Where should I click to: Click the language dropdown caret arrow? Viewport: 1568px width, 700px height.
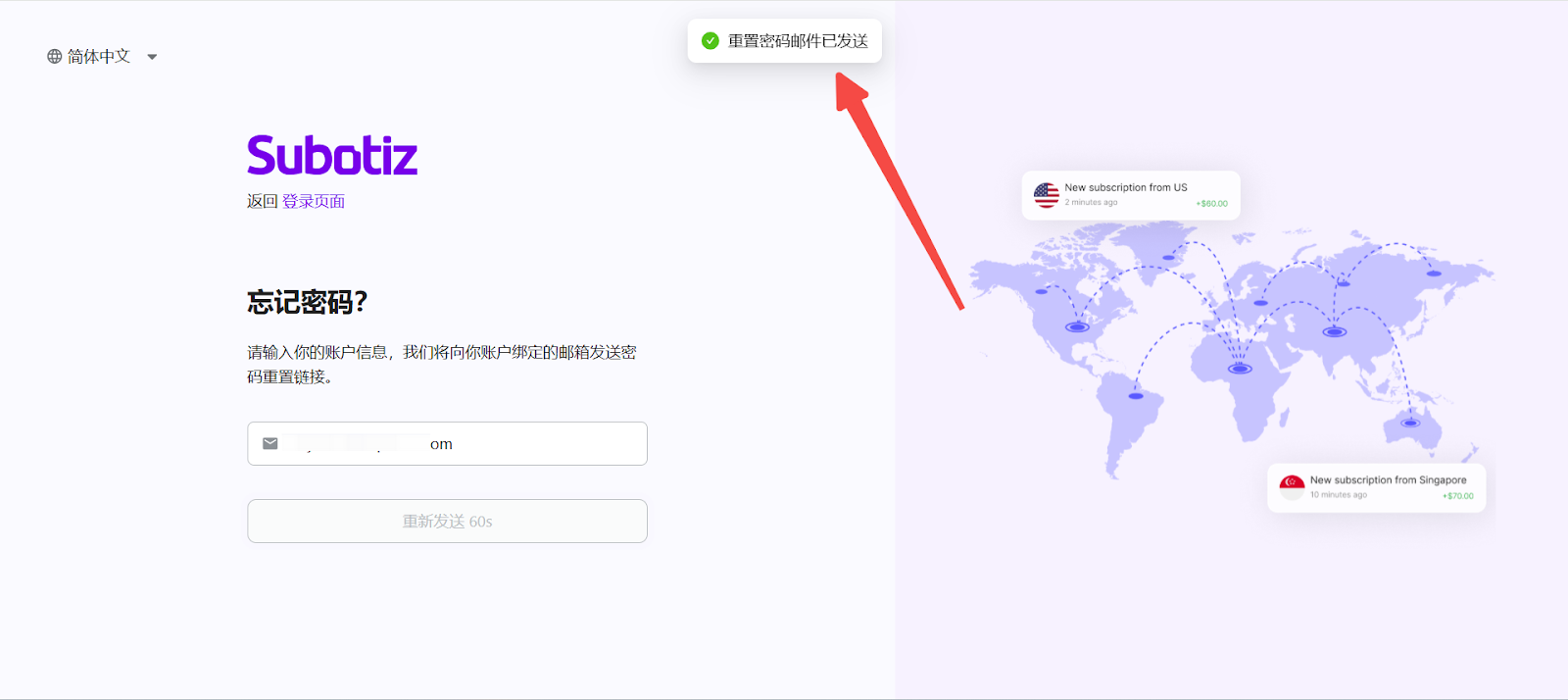pyautogui.click(x=152, y=57)
